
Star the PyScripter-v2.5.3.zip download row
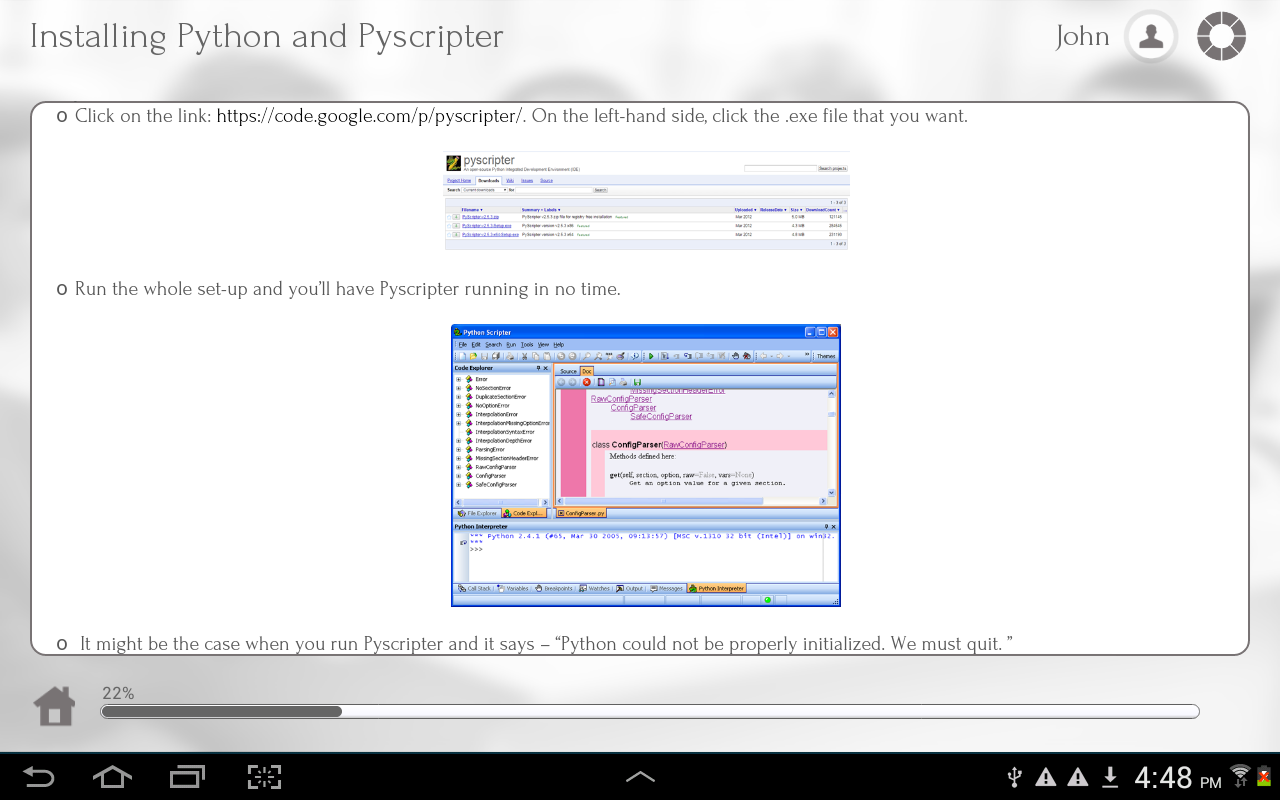pos(448,216)
